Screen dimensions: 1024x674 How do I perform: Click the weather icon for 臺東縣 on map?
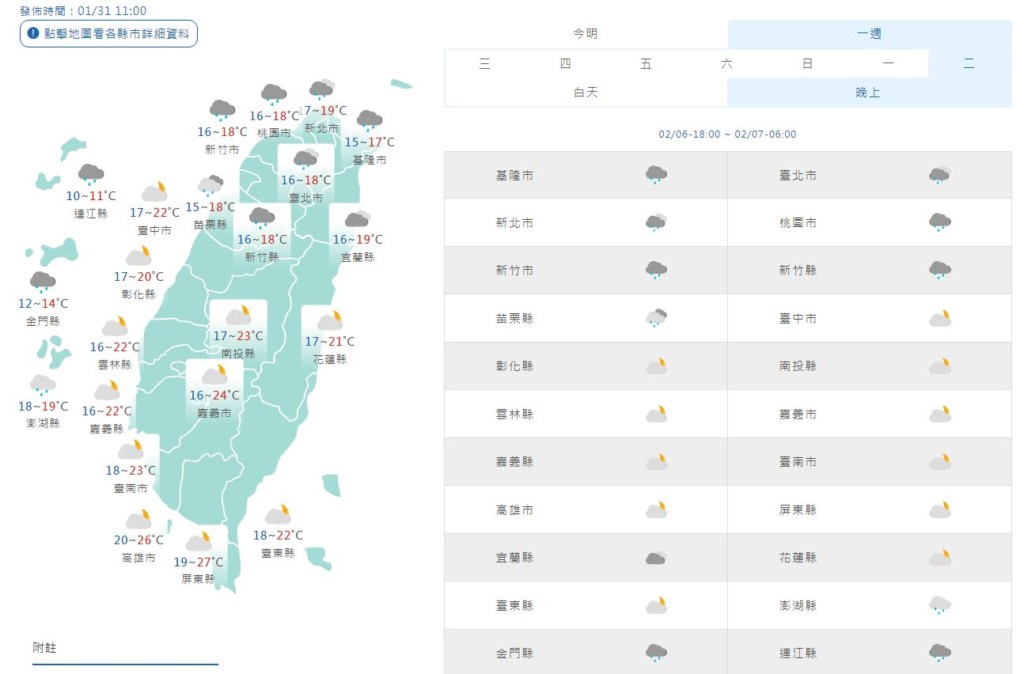278,515
